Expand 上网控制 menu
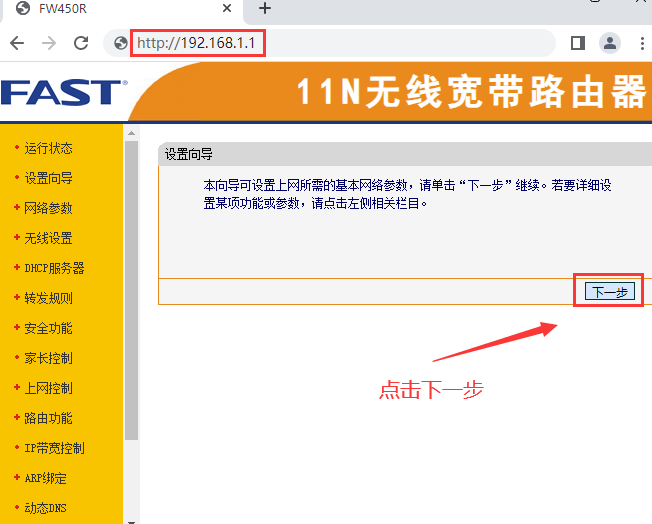This screenshot has height=524, width=652. [x=48, y=388]
